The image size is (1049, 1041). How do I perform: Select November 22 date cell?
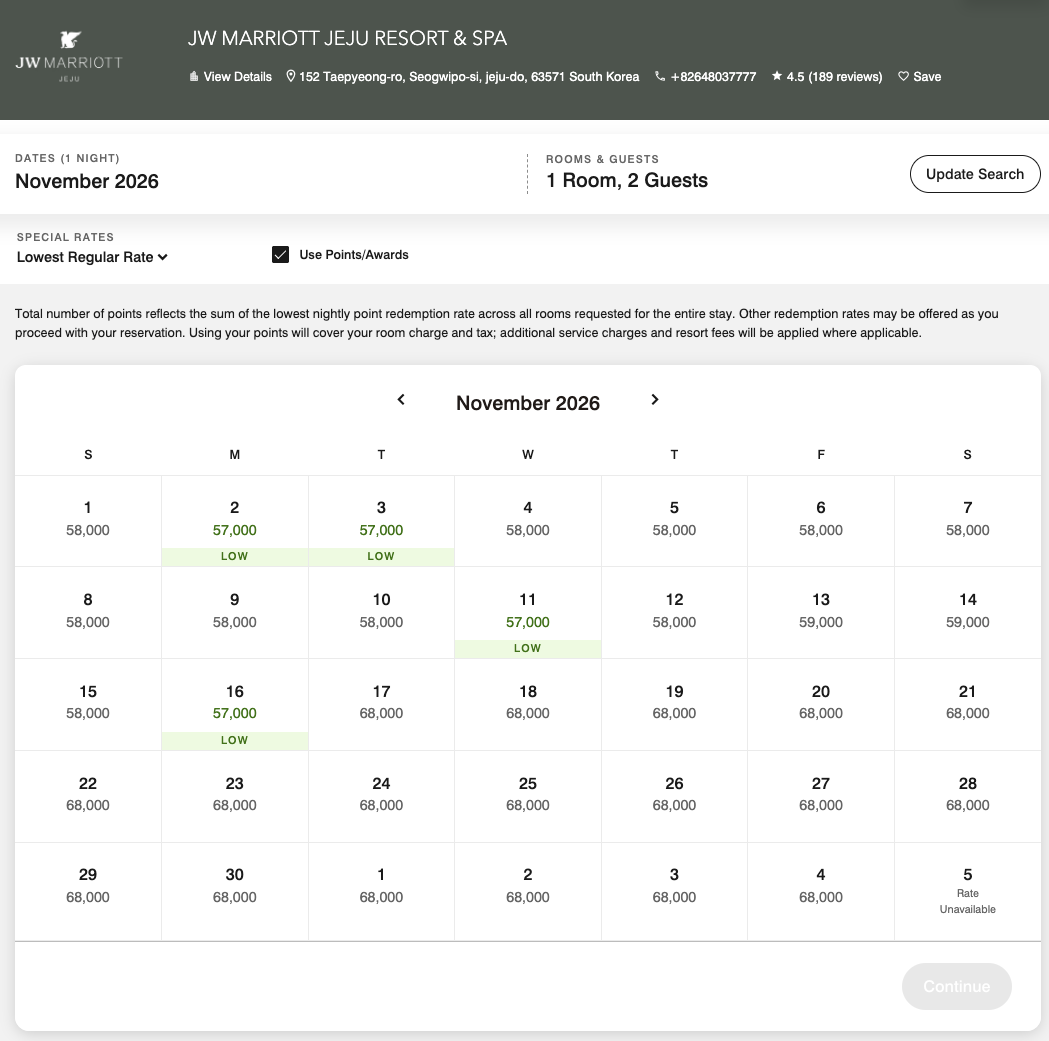coord(88,796)
